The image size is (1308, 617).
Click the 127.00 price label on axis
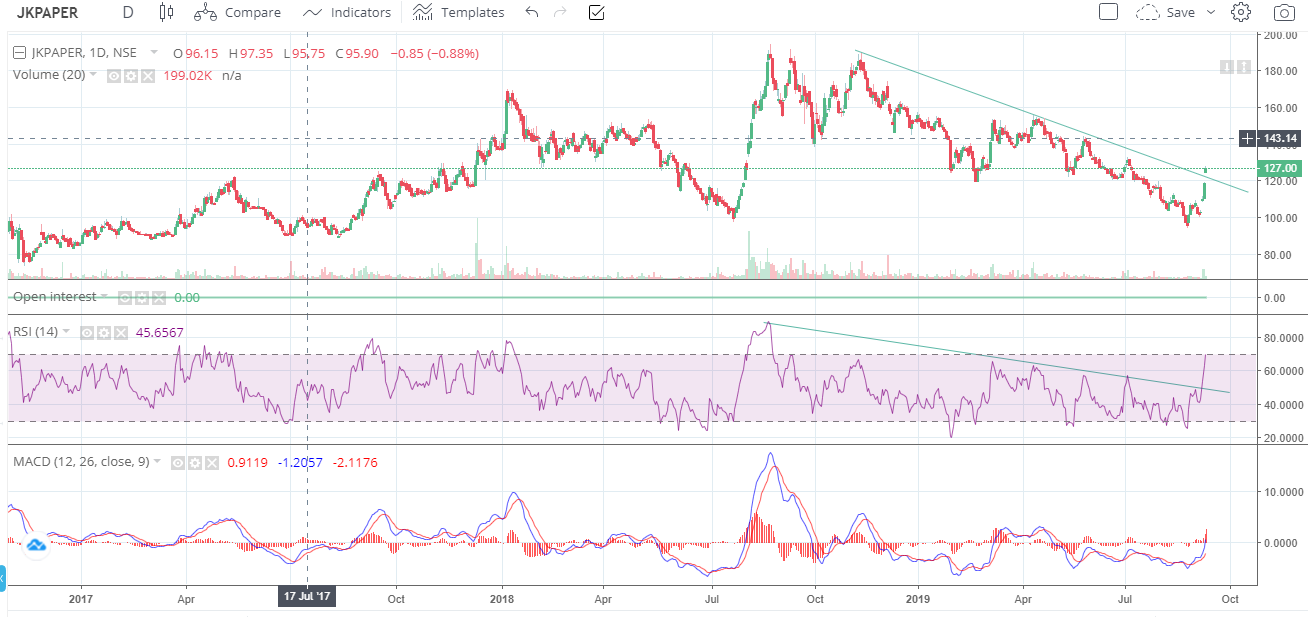pyautogui.click(x=1279, y=168)
